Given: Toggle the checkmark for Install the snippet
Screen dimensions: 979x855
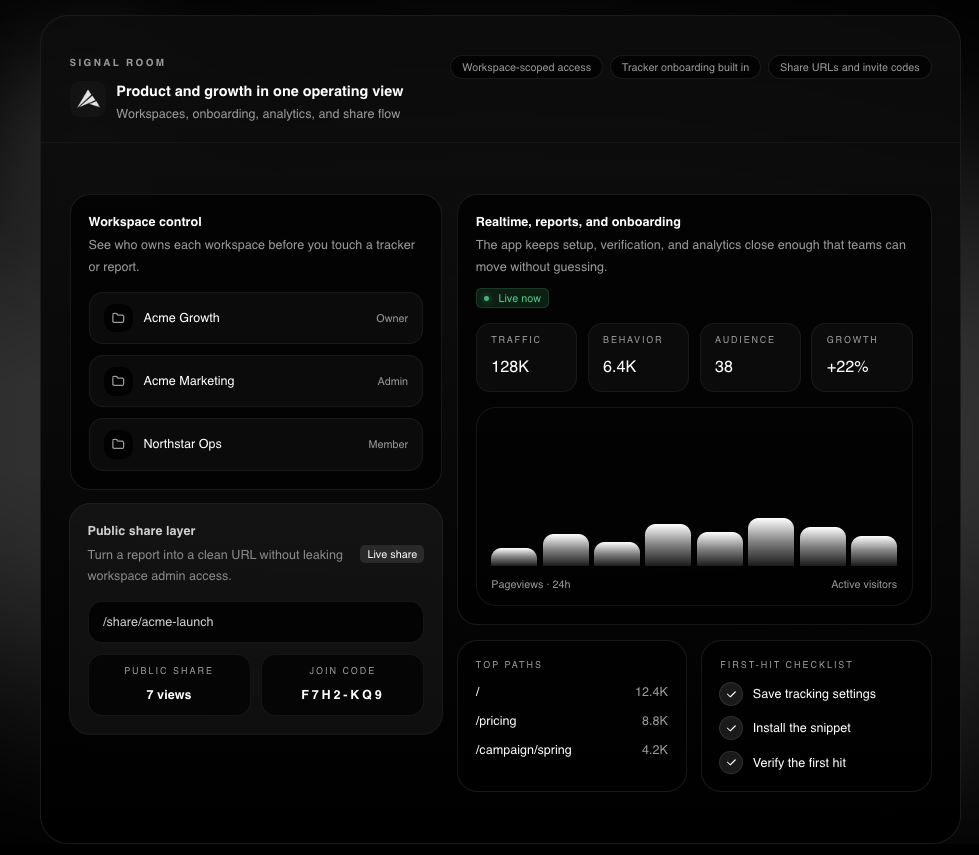Looking at the screenshot, I should (x=731, y=728).
